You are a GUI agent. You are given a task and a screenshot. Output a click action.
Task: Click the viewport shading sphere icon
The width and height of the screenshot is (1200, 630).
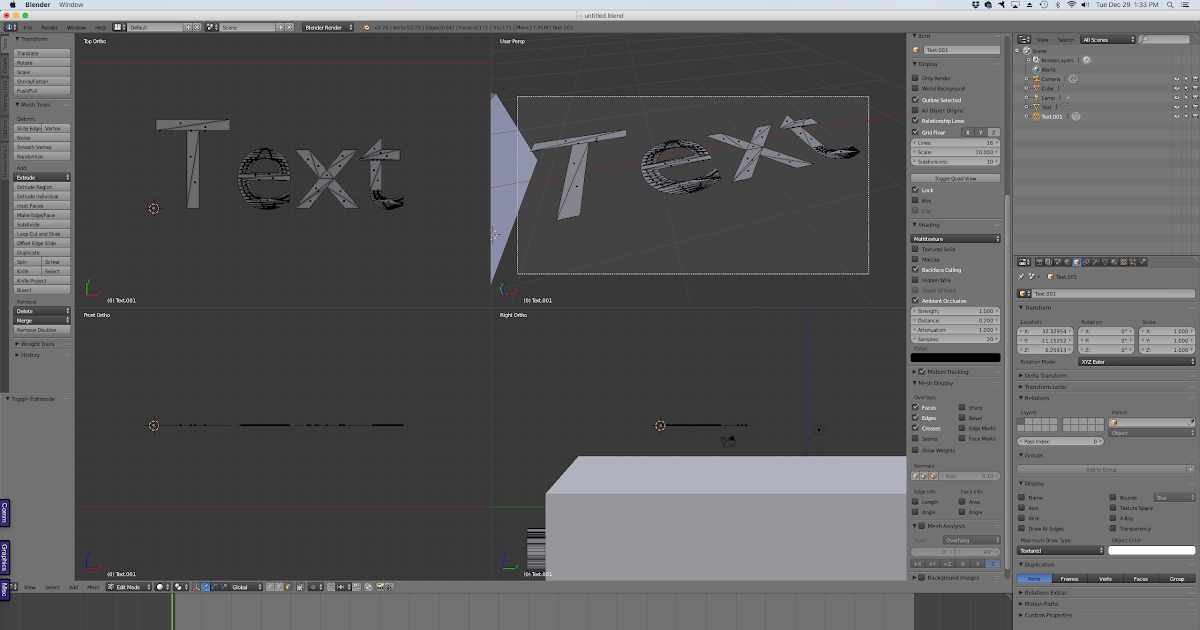pyautogui.click(x=160, y=587)
